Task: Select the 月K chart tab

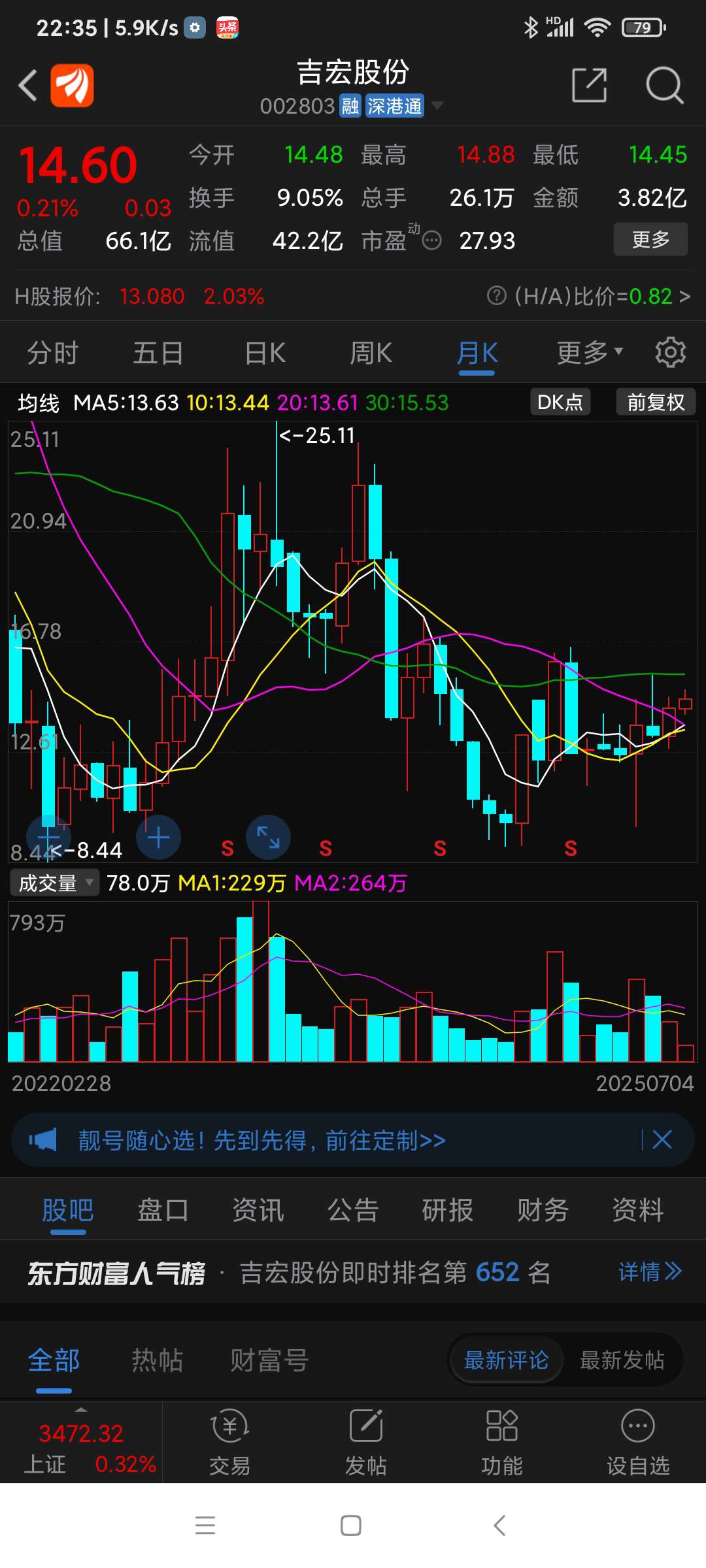Action: click(x=477, y=354)
